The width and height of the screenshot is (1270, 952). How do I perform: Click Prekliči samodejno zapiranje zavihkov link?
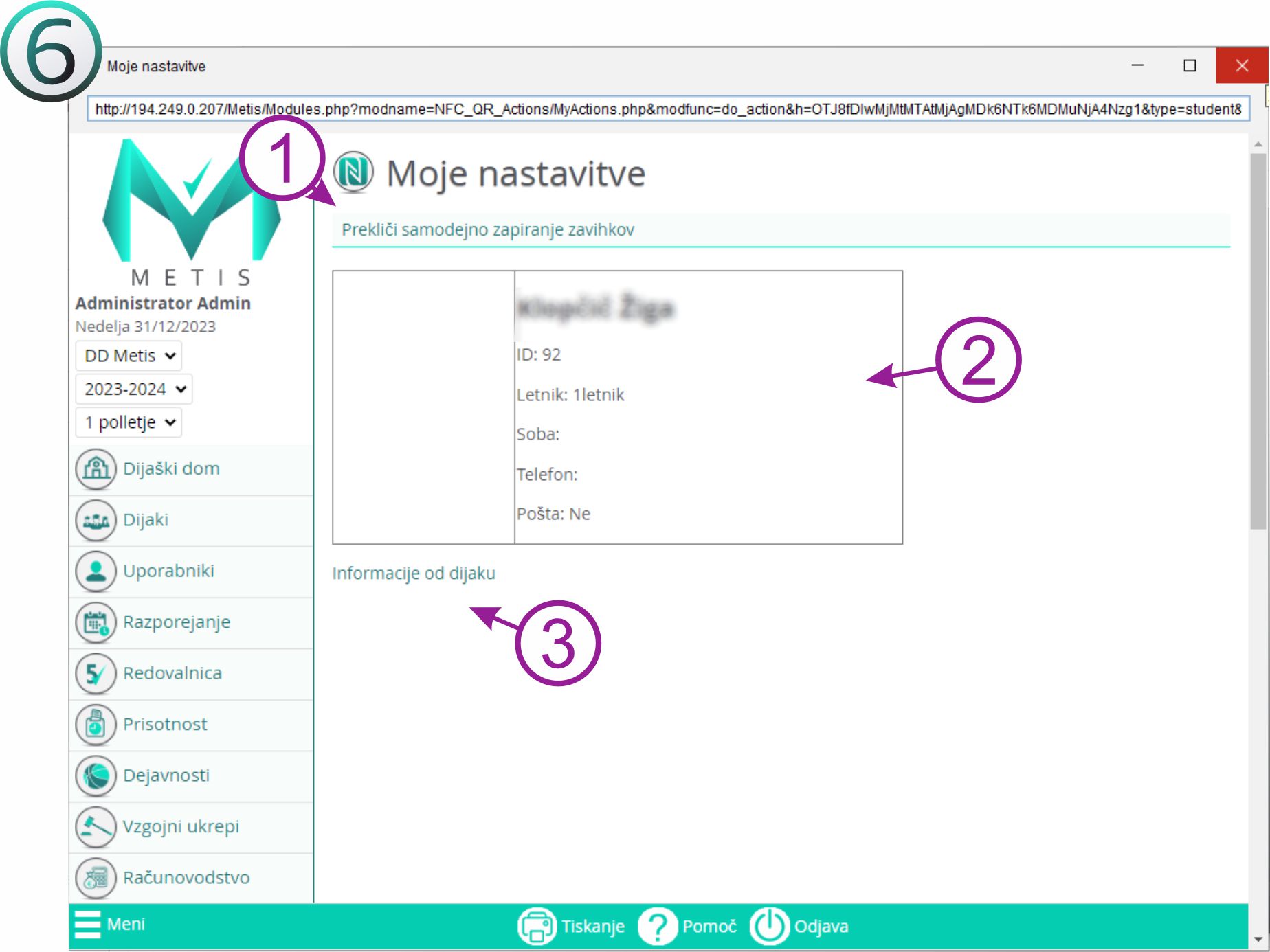[488, 229]
